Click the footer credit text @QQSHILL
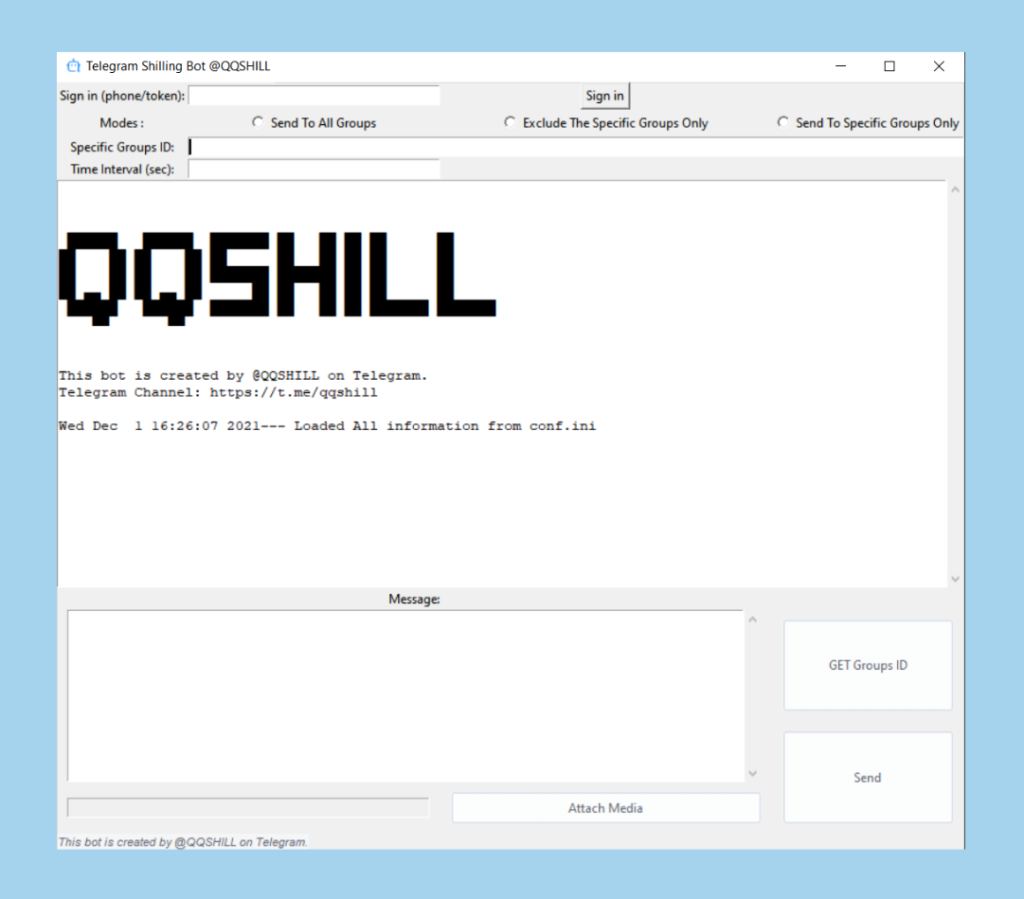 (x=182, y=842)
